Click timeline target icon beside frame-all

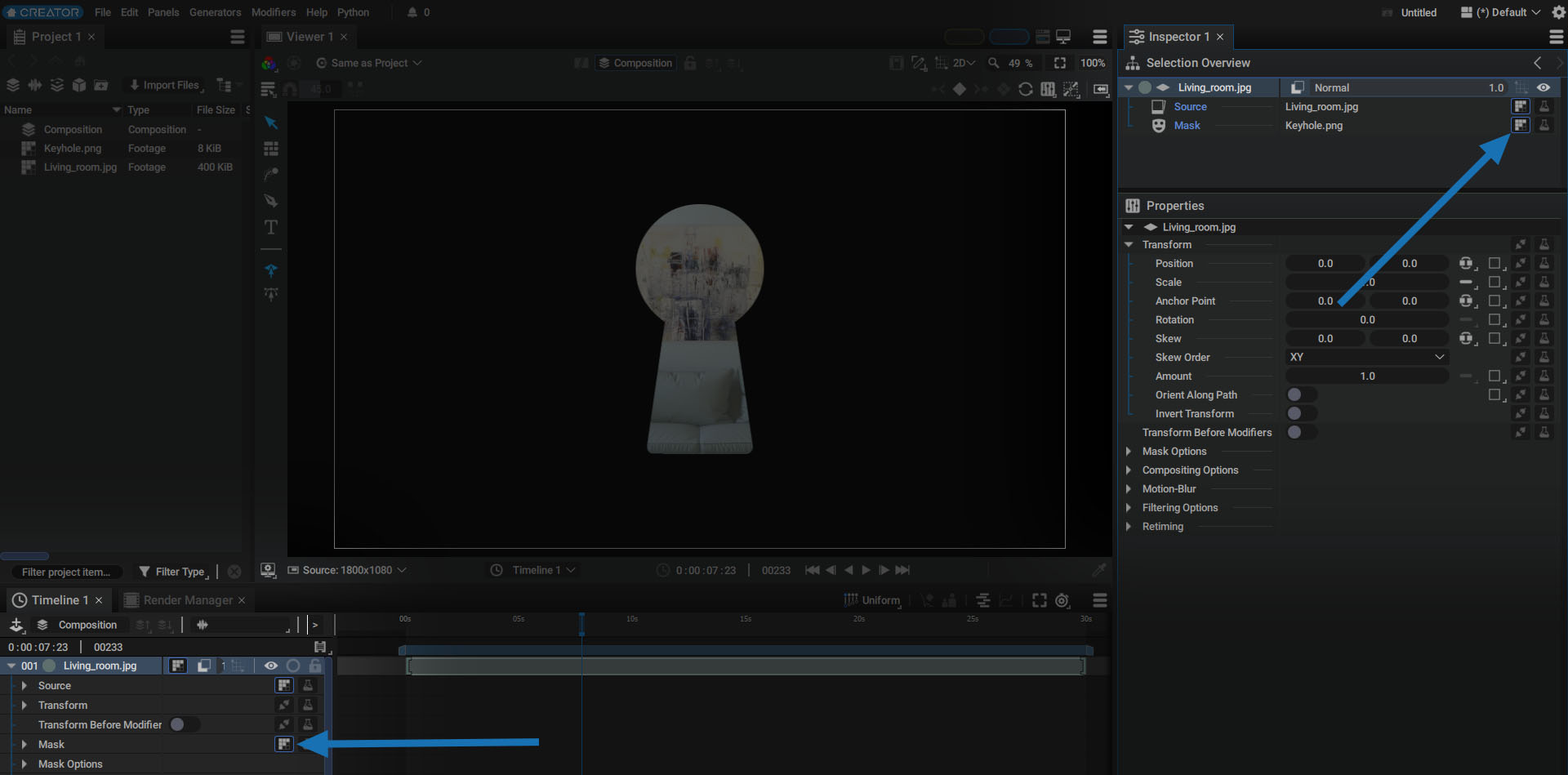[x=1062, y=600]
